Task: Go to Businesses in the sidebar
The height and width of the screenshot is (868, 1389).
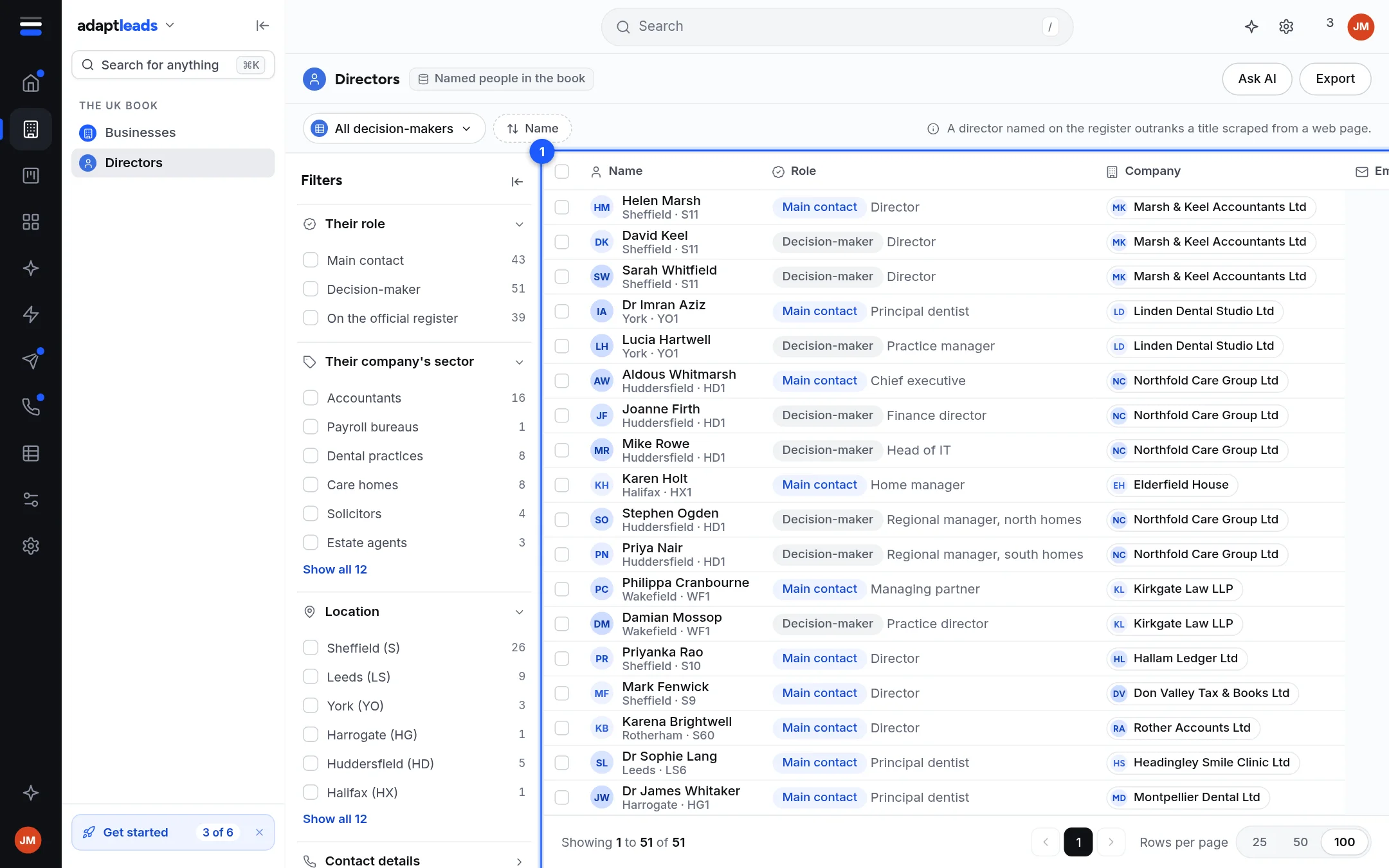Action: pyautogui.click(x=173, y=132)
